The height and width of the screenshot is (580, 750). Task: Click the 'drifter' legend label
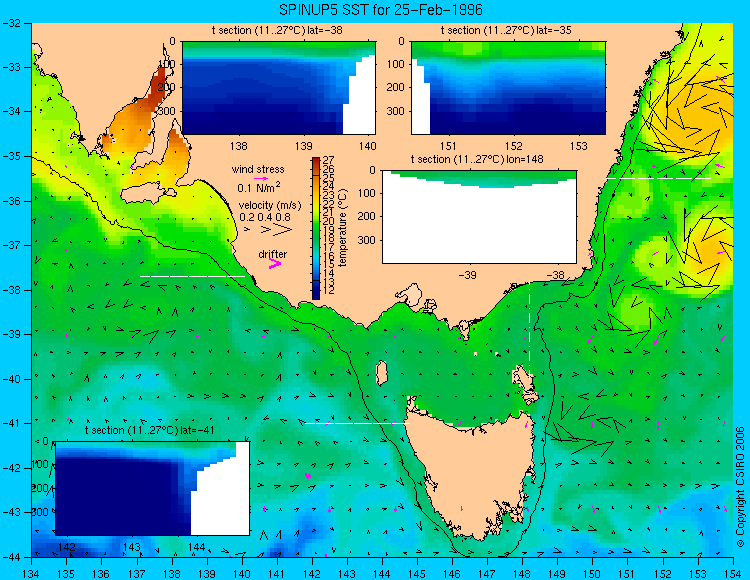(273, 254)
